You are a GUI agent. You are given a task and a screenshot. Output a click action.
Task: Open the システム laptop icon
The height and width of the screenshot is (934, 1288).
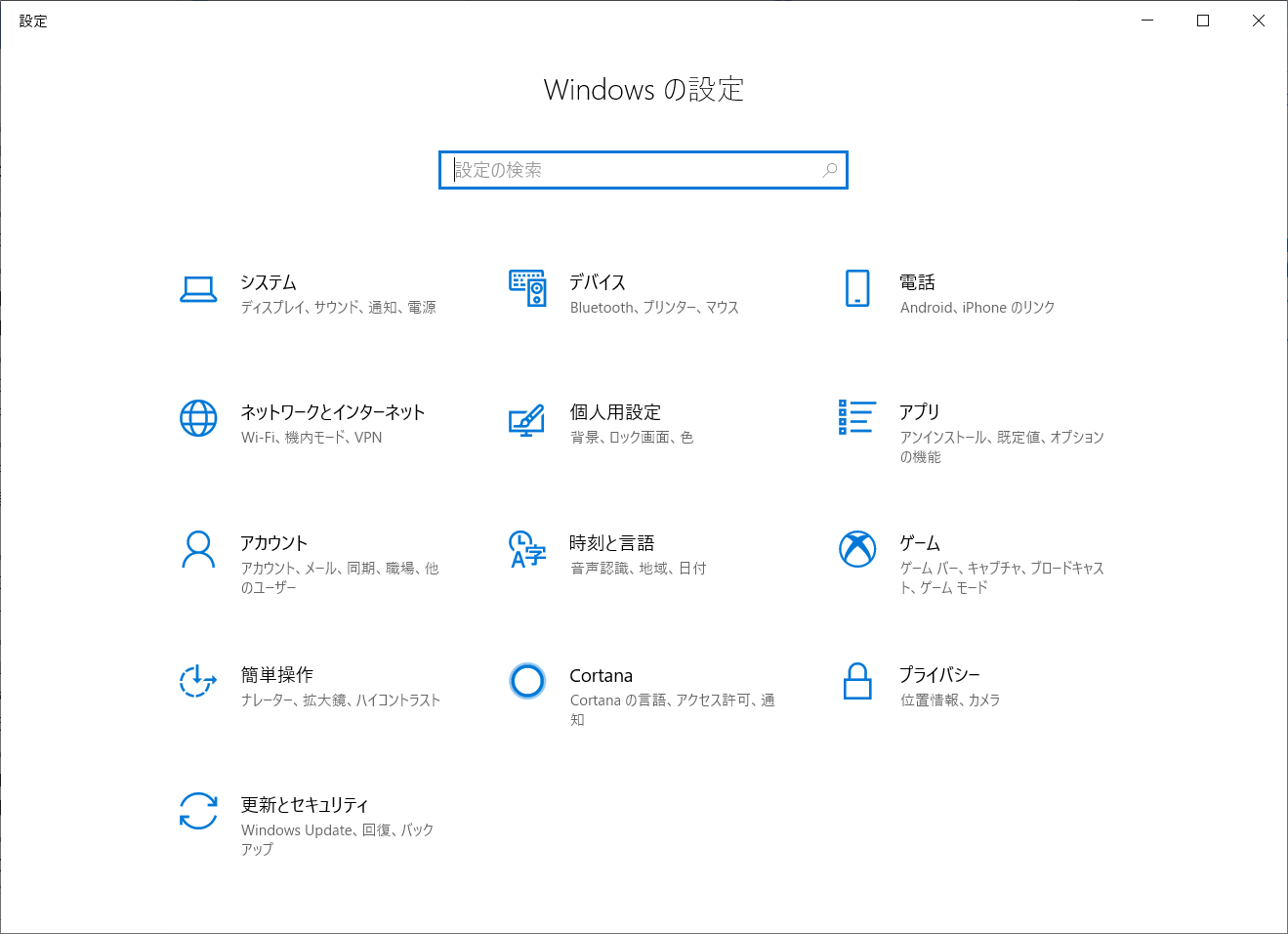[x=198, y=289]
